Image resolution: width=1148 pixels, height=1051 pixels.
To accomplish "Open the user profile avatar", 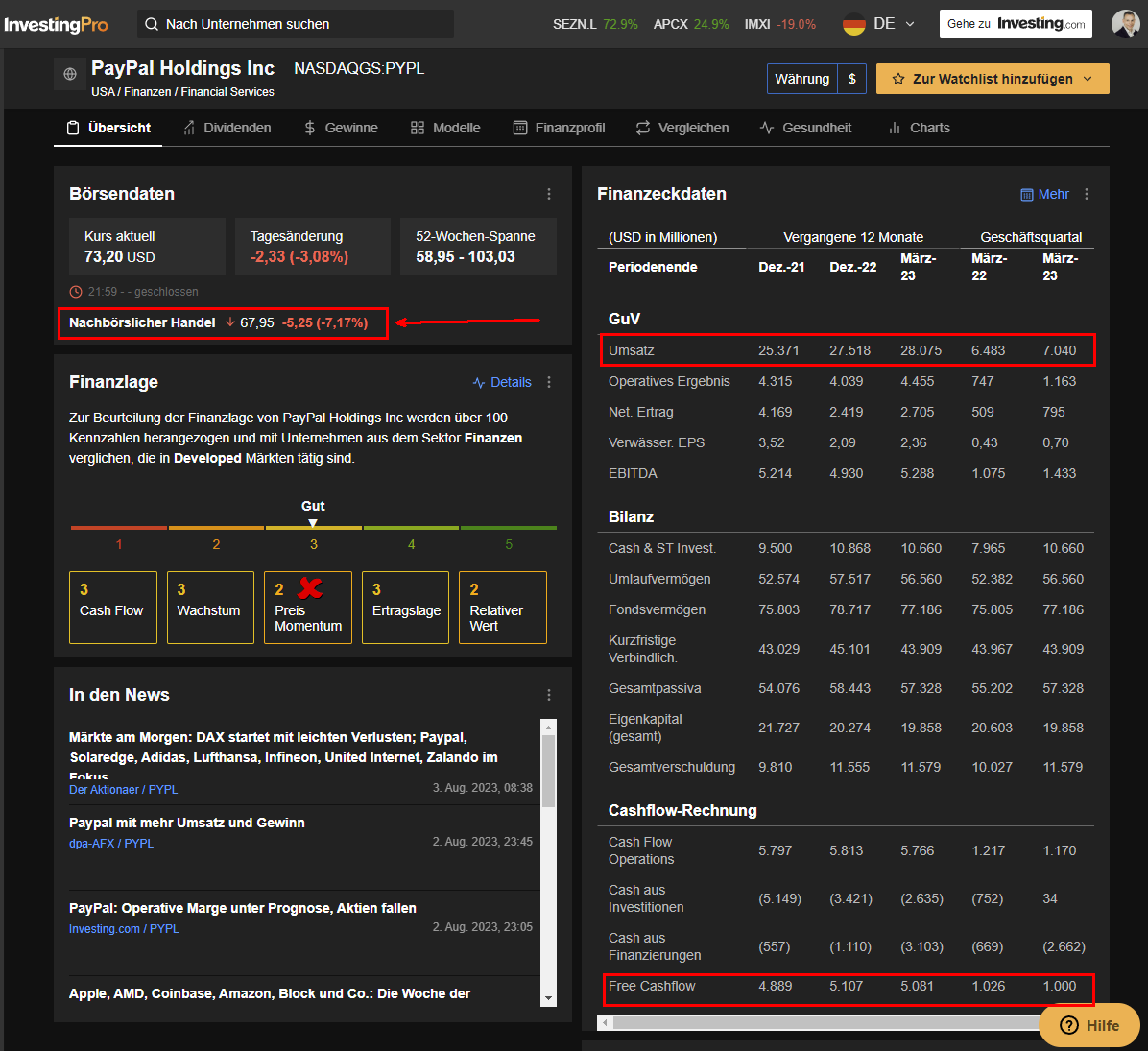I will tap(1125, 23).
